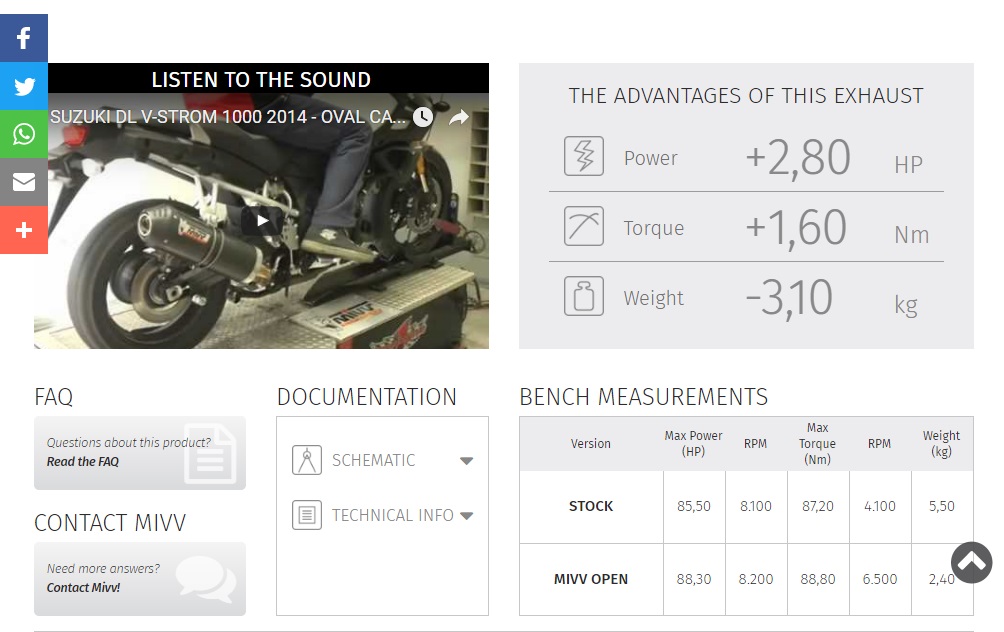1004x632 pixels.
Task: Click the FAQ document icon
Action: coord(210,453)
